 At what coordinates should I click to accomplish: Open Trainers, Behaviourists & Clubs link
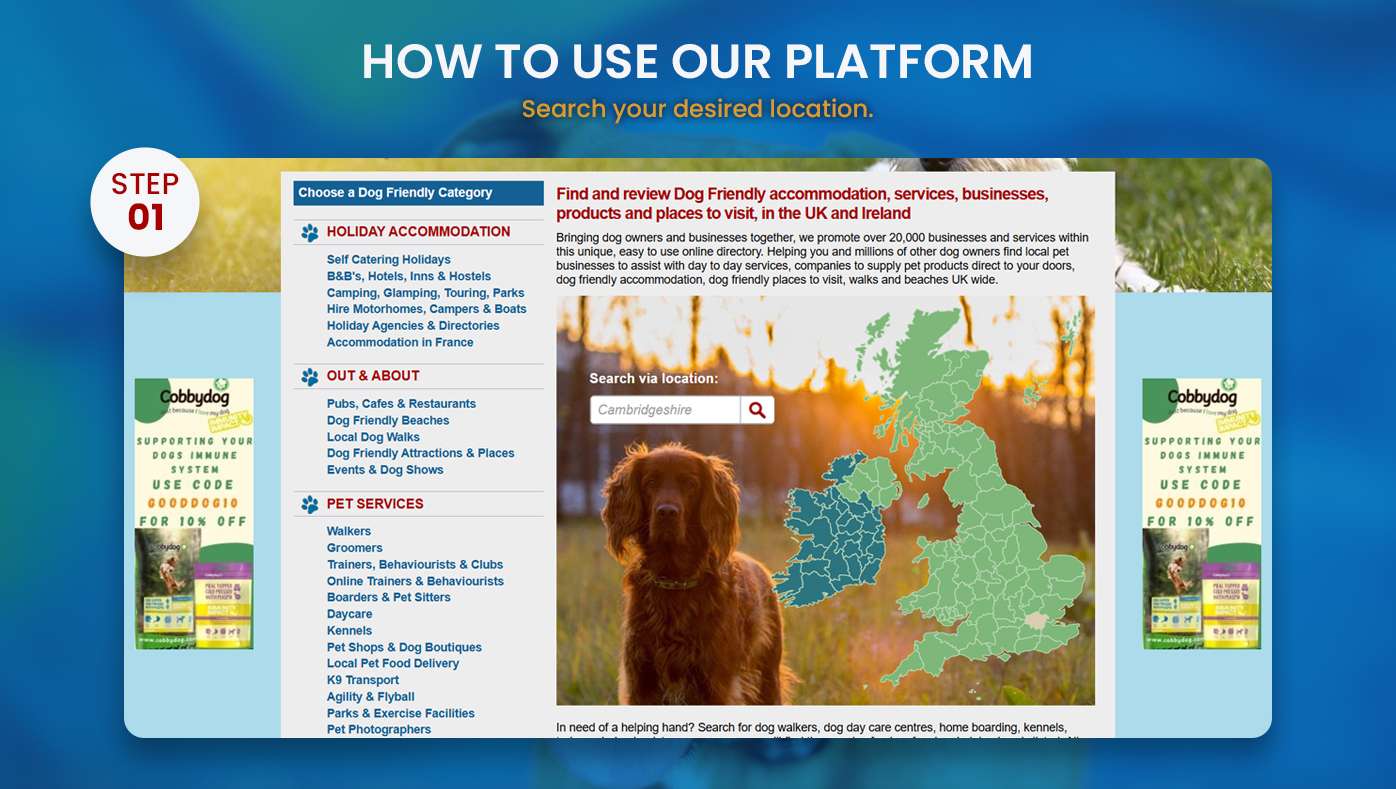click(x=415, y=565)
